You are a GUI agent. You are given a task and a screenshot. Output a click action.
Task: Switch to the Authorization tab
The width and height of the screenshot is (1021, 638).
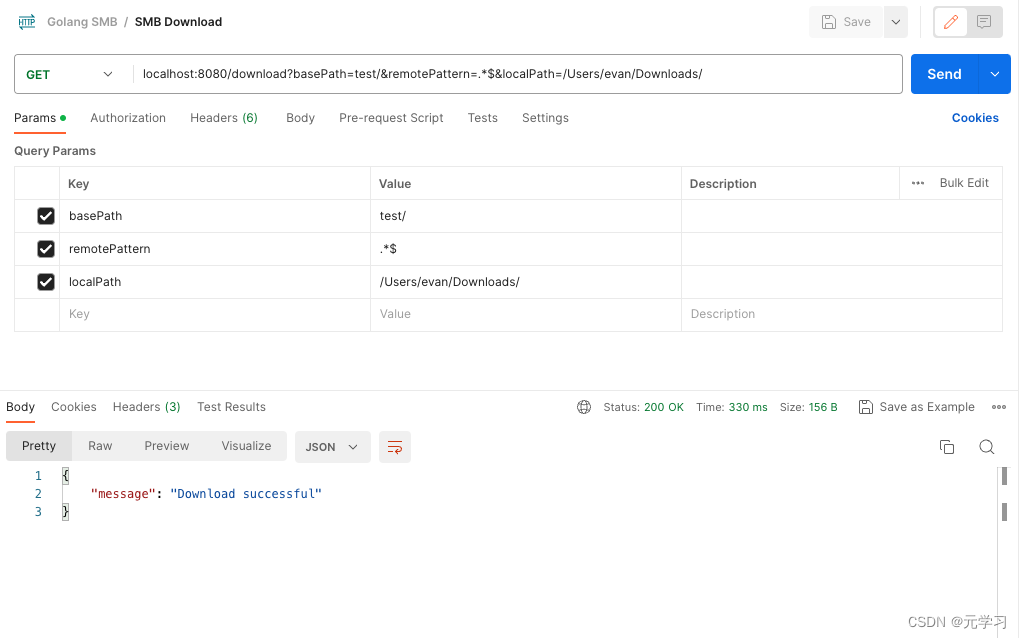(128, 118)
